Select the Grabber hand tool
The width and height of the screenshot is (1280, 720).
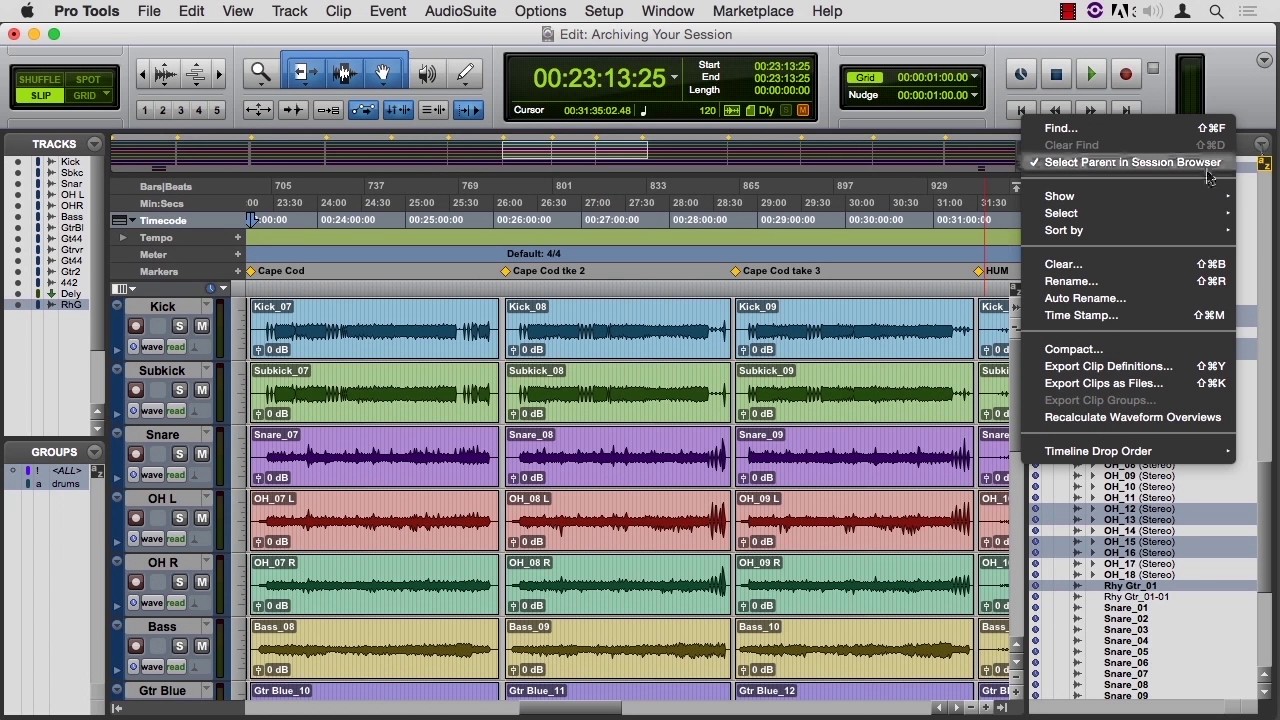[x=383, y=73]
